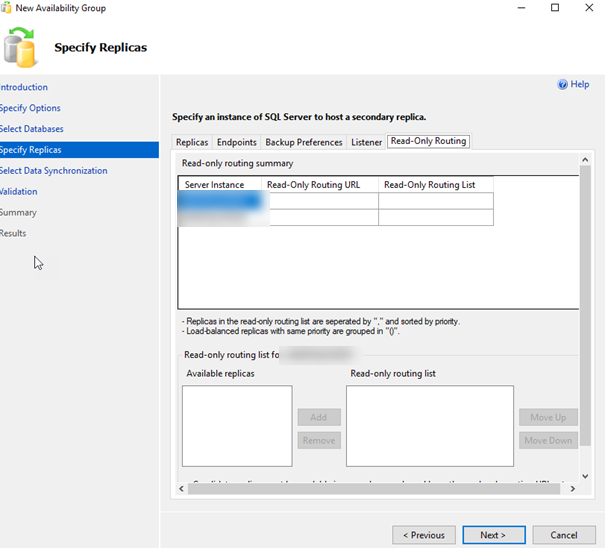Switch to the Replicas tab
The image size is (605, 548).
192,142
